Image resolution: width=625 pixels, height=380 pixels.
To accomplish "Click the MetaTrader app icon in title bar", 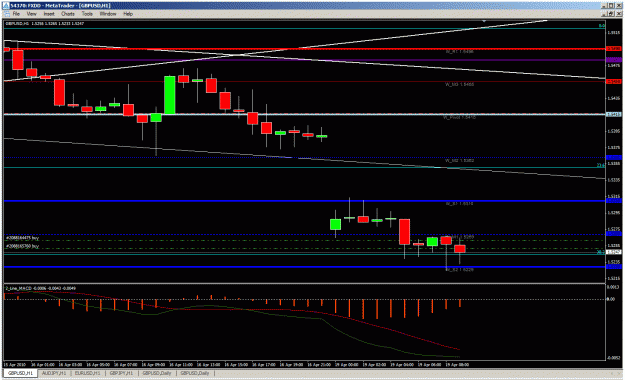I will [6, 6].
